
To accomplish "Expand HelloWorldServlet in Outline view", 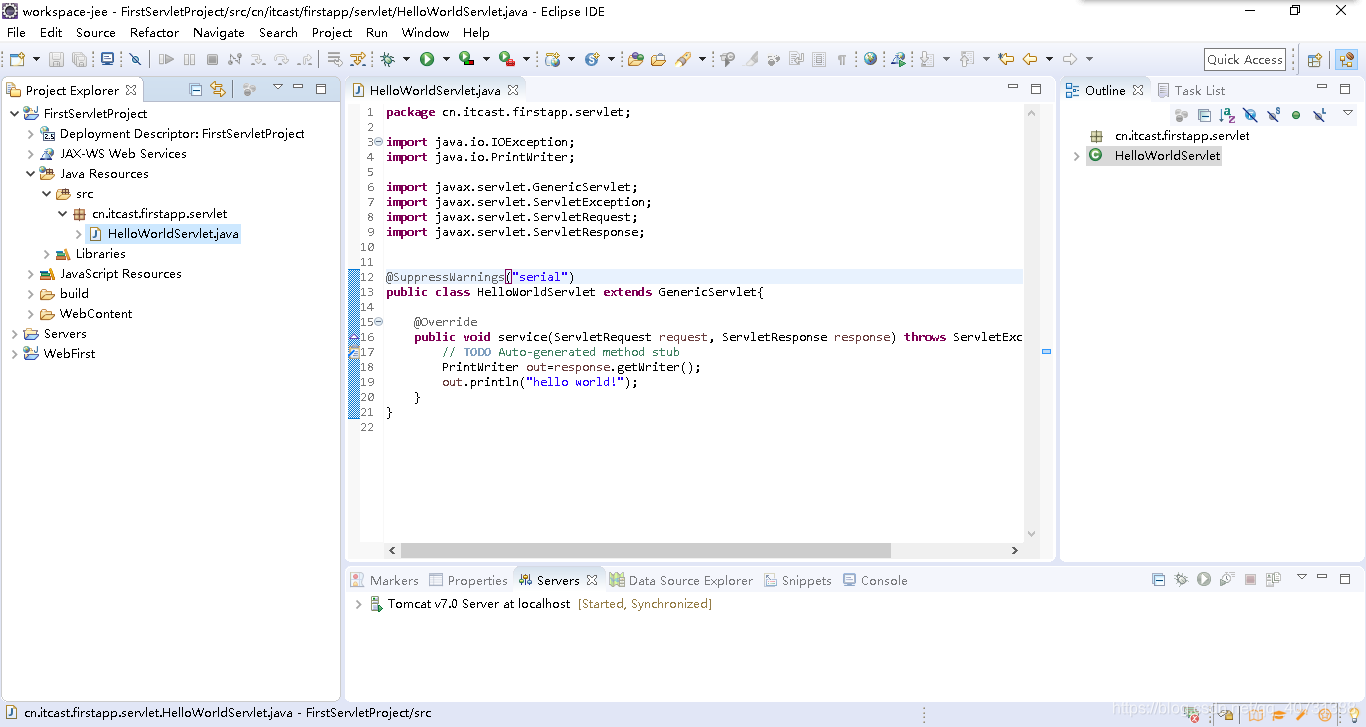I will pyautogui.click(x=1076, y=156).
